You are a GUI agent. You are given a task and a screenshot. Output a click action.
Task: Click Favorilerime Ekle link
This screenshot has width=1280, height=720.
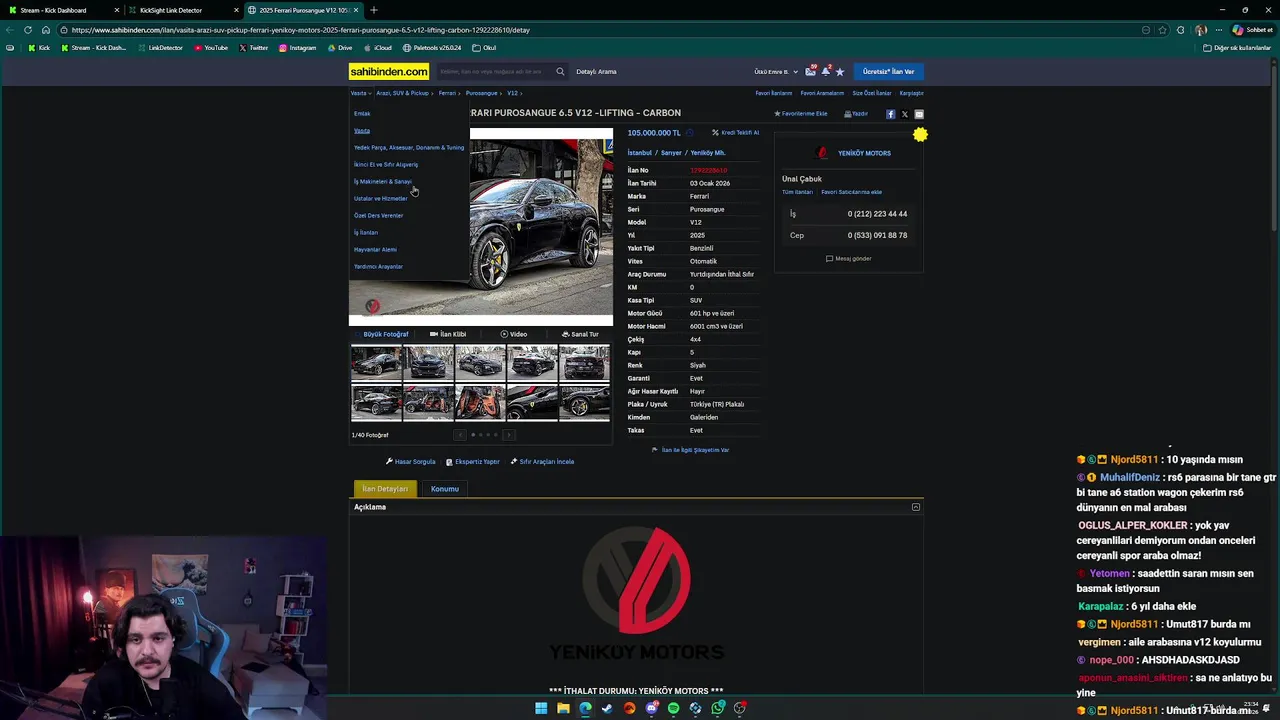coord(801,114)
